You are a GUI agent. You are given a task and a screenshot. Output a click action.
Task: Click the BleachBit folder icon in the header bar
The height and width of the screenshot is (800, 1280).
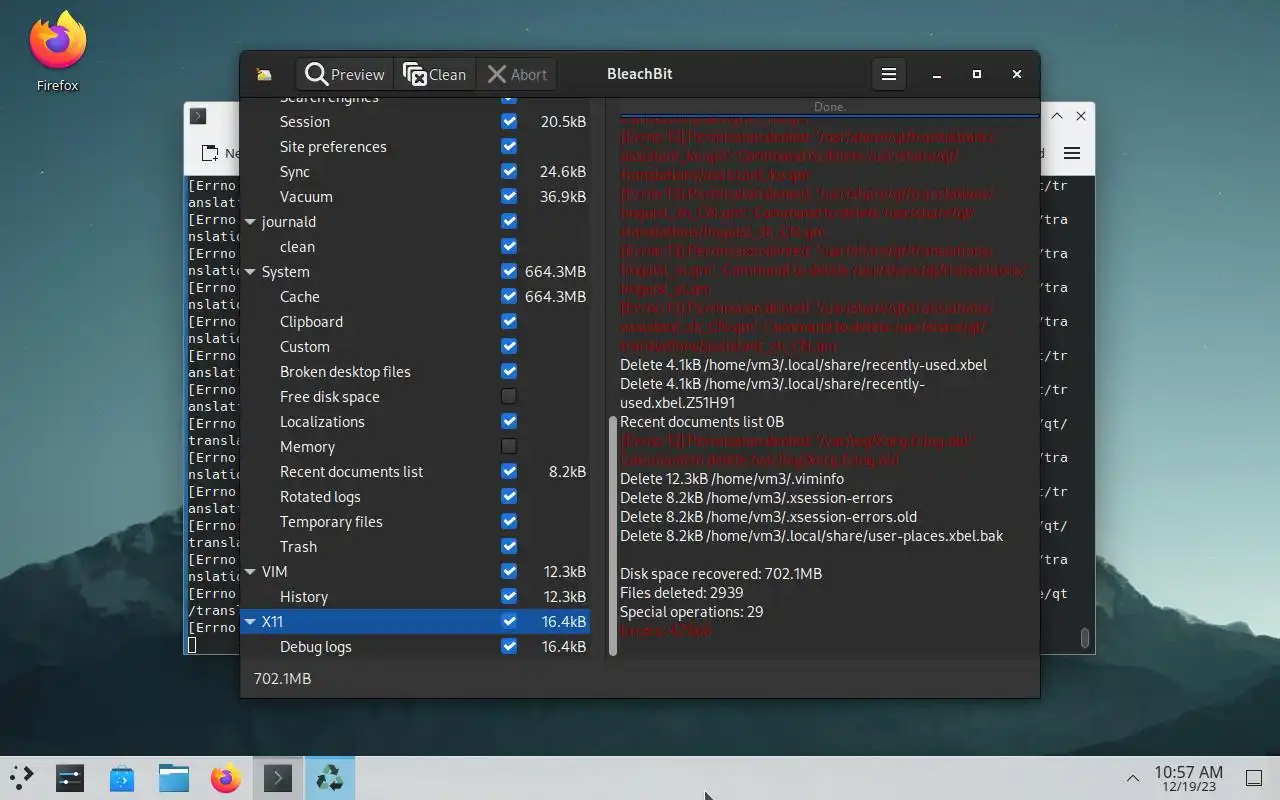point(264,74)
